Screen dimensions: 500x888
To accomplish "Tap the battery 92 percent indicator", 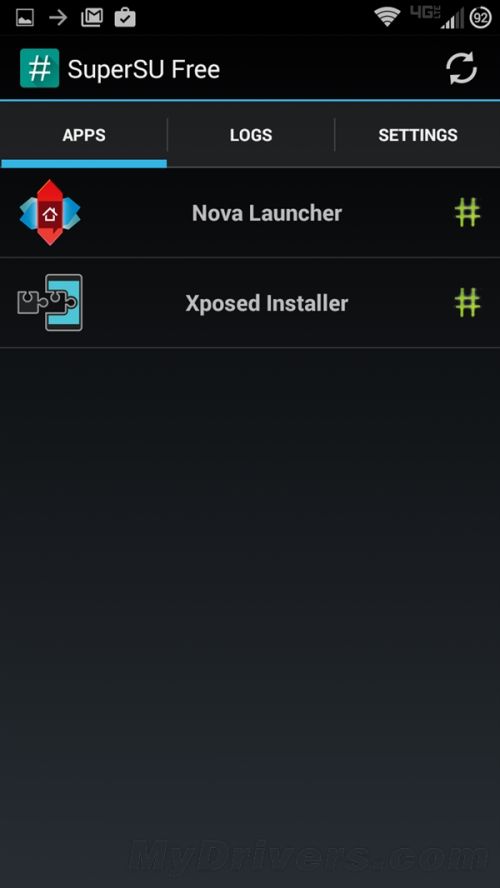I will (x=480, y=18).
